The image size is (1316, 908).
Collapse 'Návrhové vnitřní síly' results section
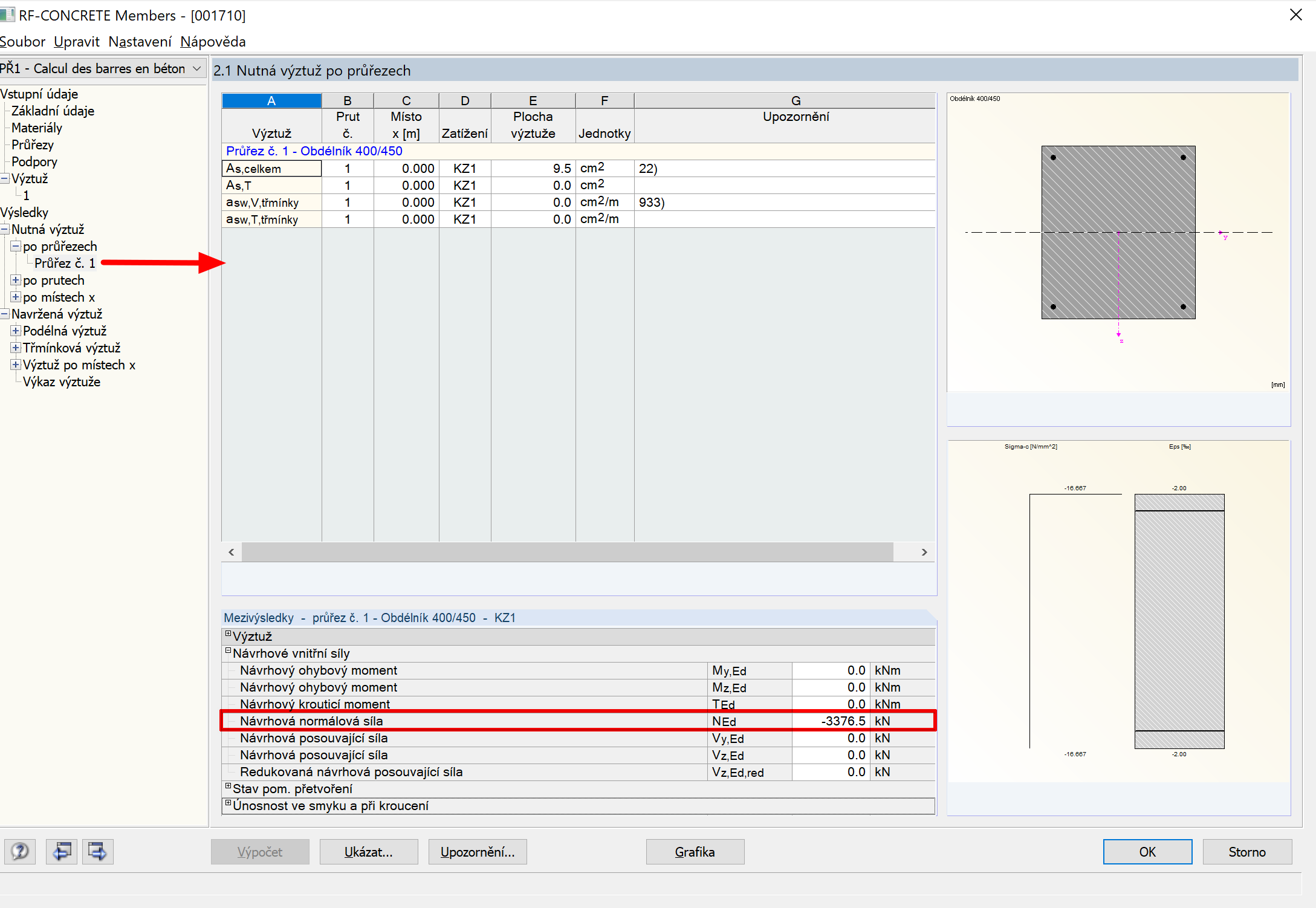229,651
